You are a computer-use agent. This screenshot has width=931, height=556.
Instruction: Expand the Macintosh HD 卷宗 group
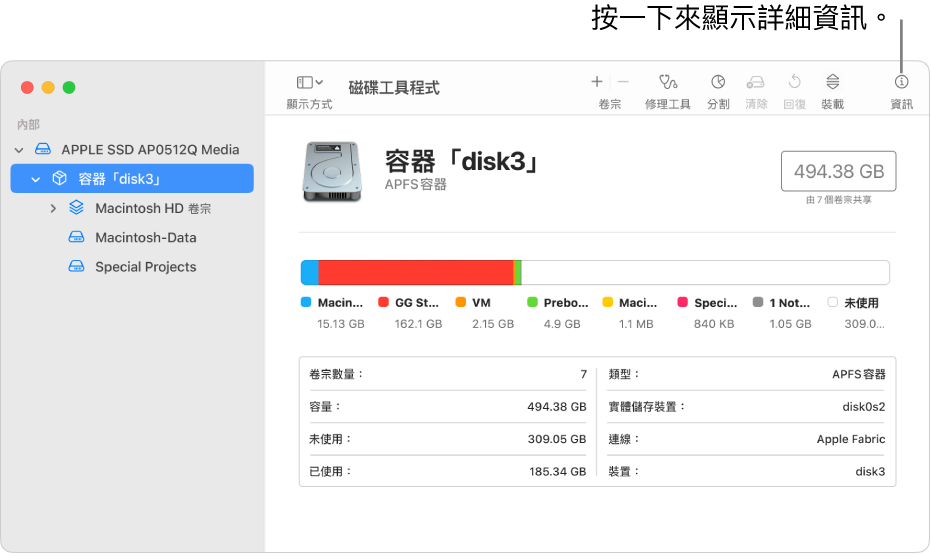coord(53,208)
